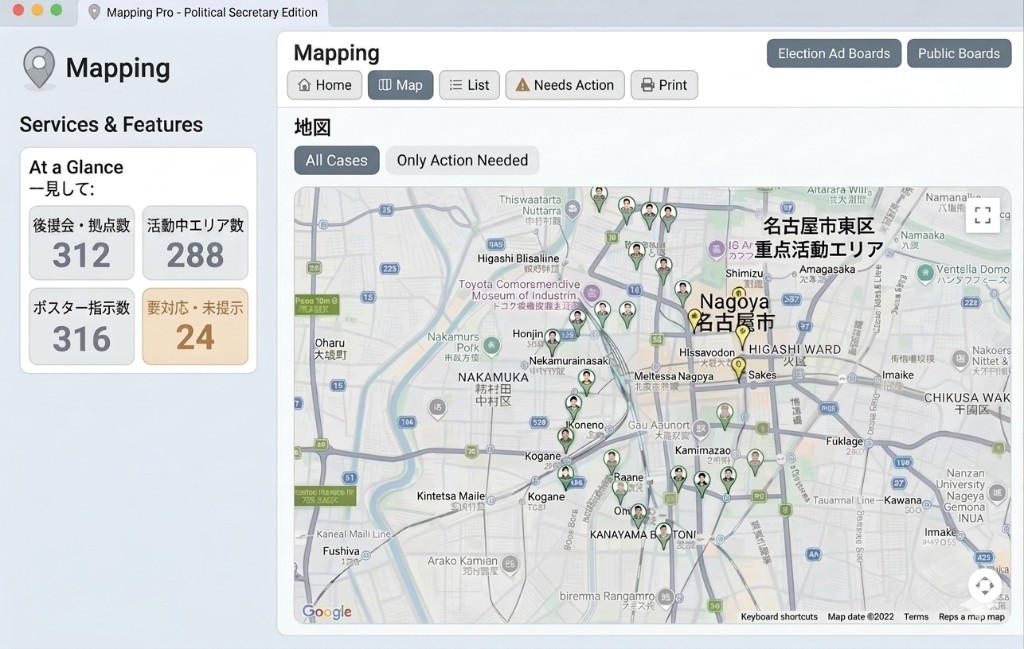Click the Mapping pin logo in sidebar

[39, 67]
